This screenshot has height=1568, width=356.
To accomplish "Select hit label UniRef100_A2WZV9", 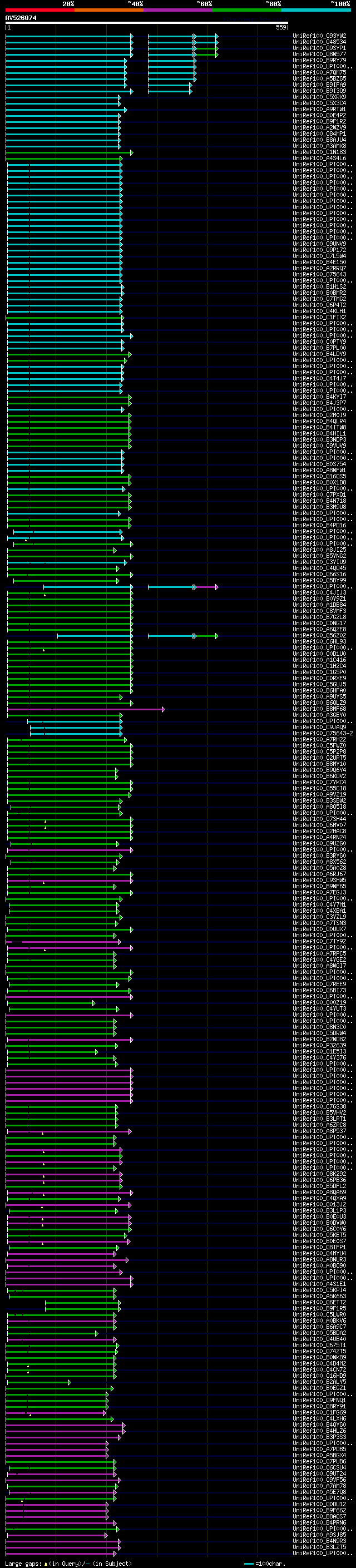I will (x=319, y=128).
